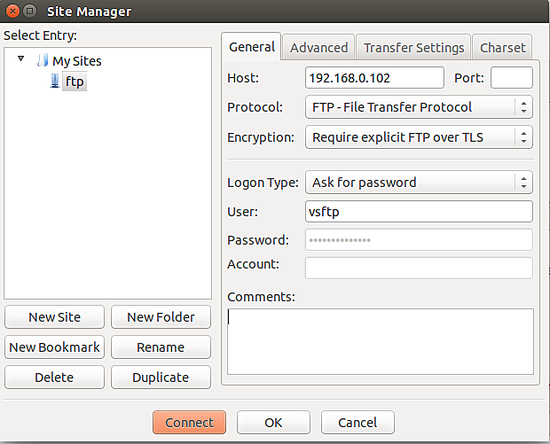
Task: Click the Connect button
Action: (189, 423)
